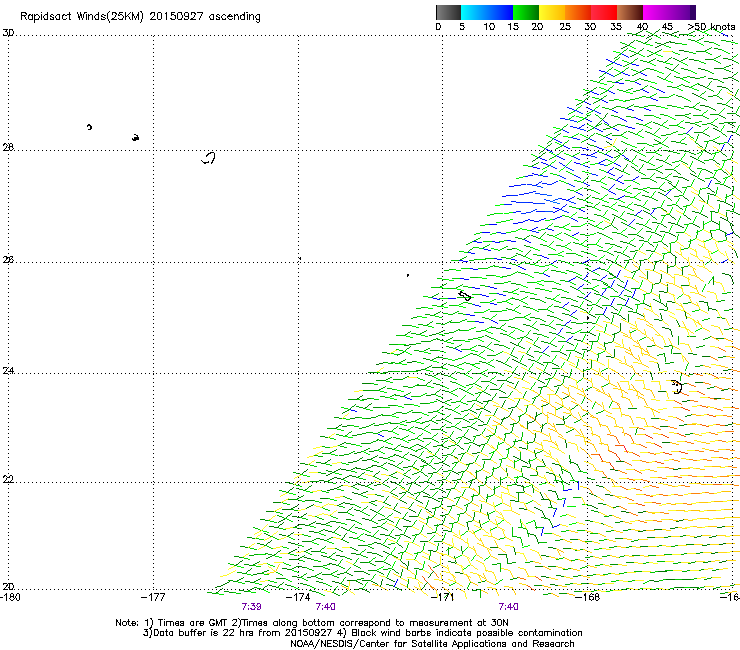Pick the green 15-20 knots legend swatch

tap(526, 12)
